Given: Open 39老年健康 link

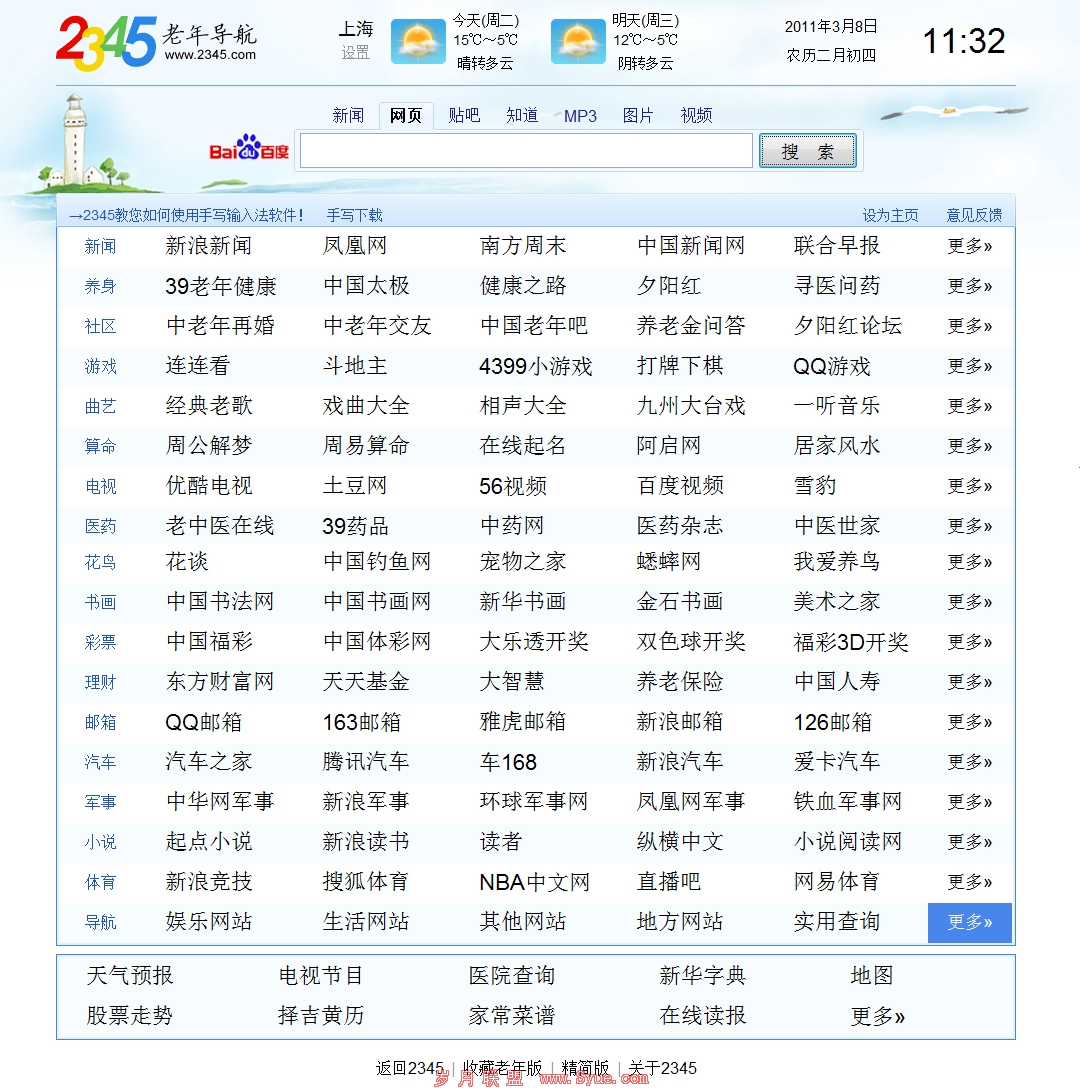Looking at the screenshot, I should click(221, 286).
